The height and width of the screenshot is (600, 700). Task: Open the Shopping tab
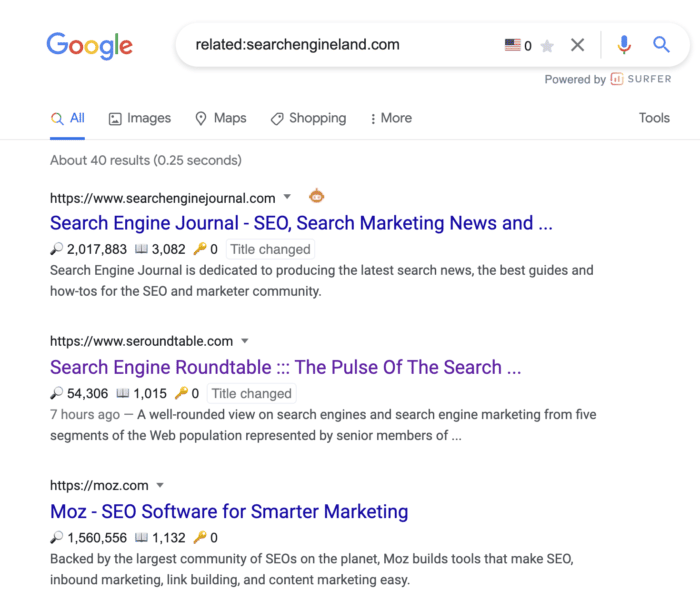point(307,118)
